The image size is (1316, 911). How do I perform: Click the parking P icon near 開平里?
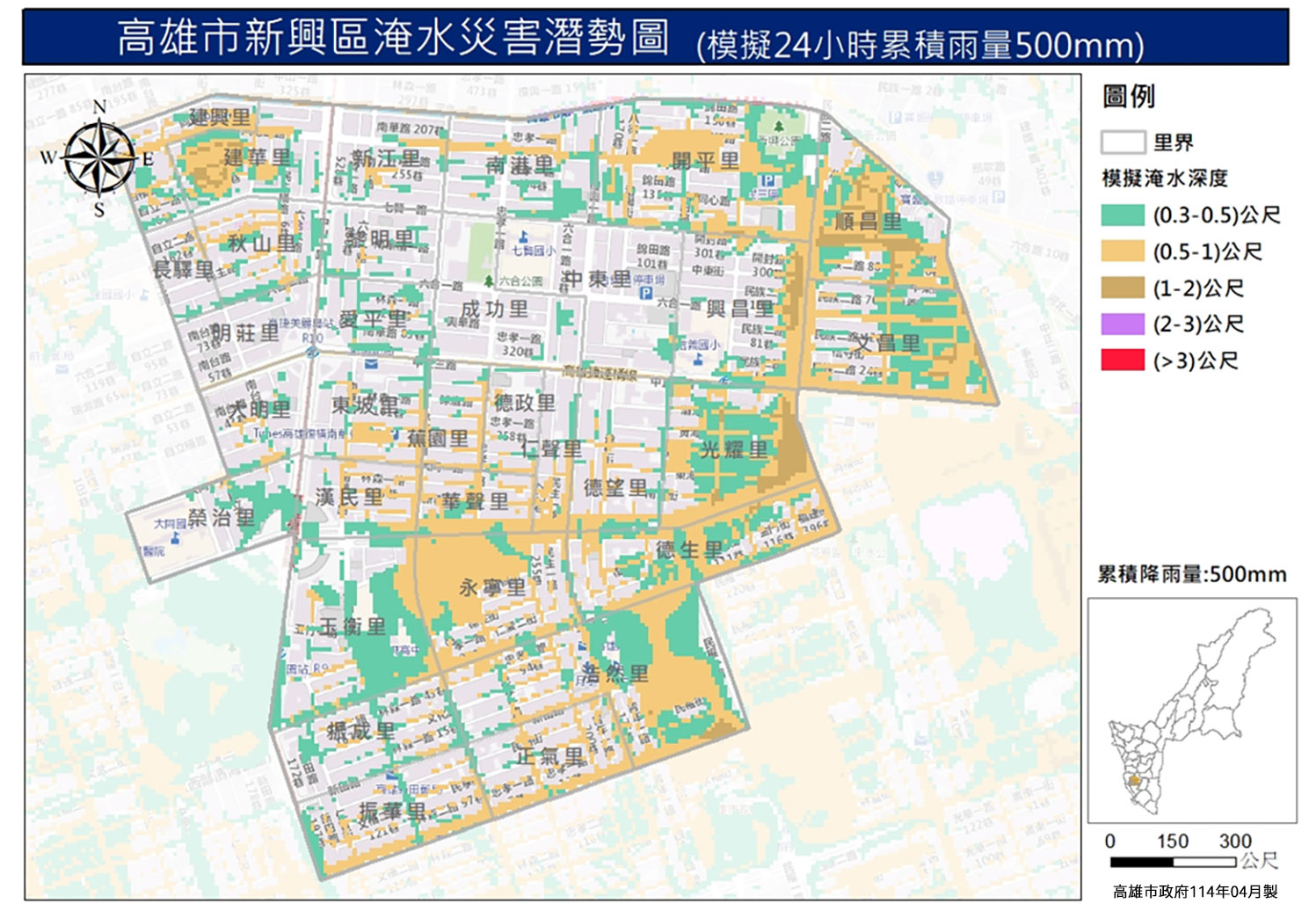pos(767,180)
